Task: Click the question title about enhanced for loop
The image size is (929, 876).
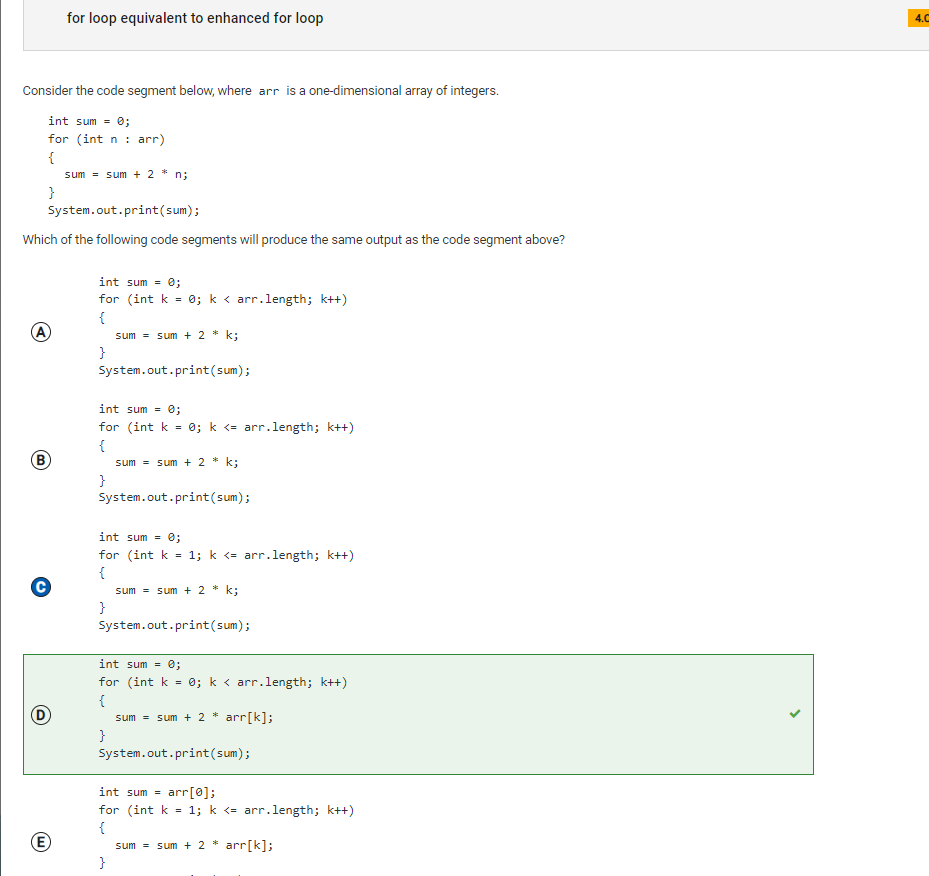Action: pyautogui.click(x=195, y=18)
